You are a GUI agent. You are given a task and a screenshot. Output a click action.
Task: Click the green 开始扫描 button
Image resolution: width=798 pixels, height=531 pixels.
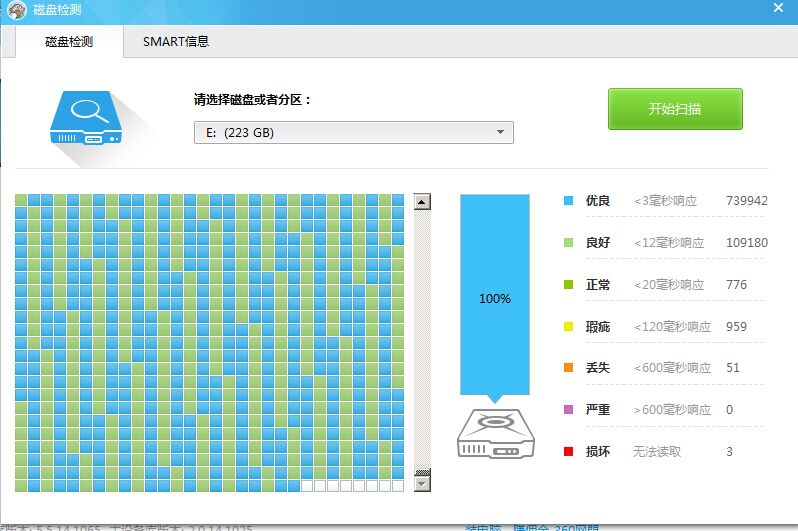tap(675, 108)
